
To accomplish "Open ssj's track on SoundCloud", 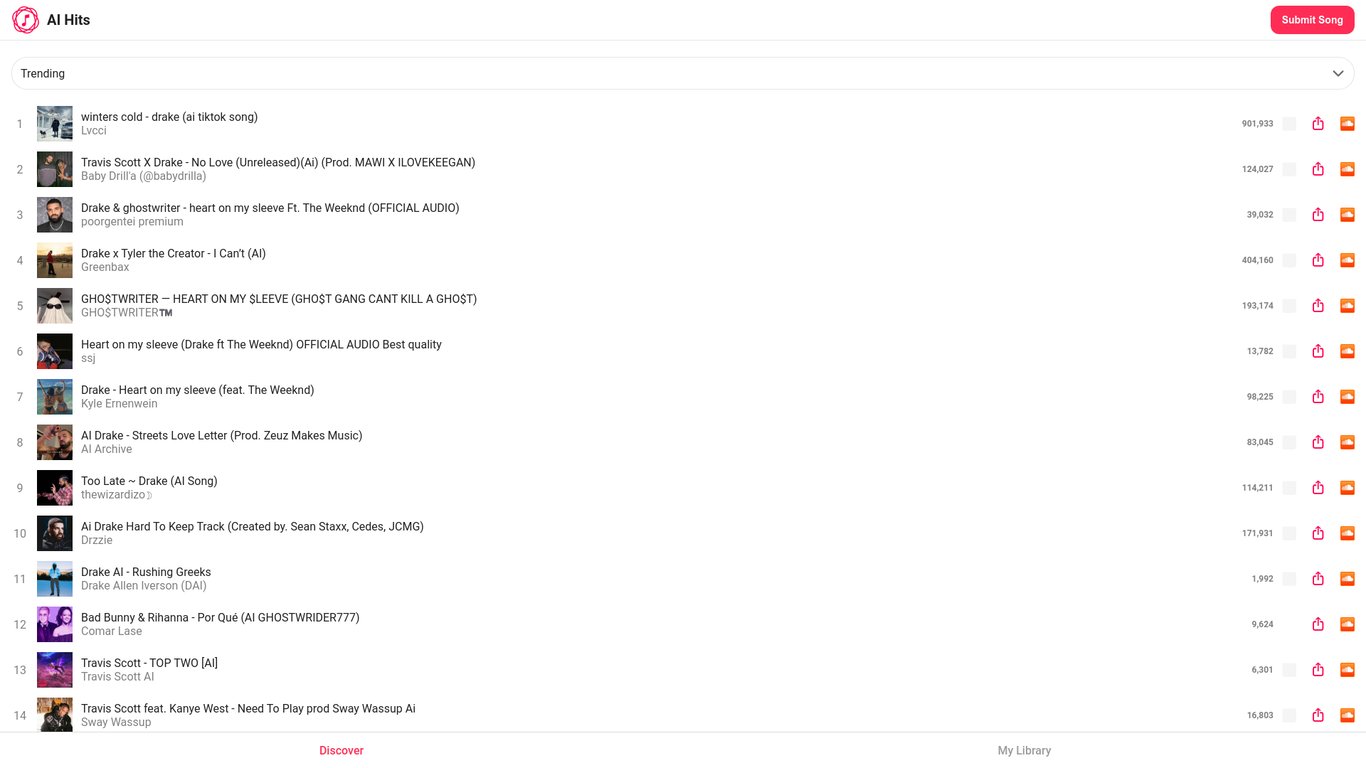I will [1347, 351].
